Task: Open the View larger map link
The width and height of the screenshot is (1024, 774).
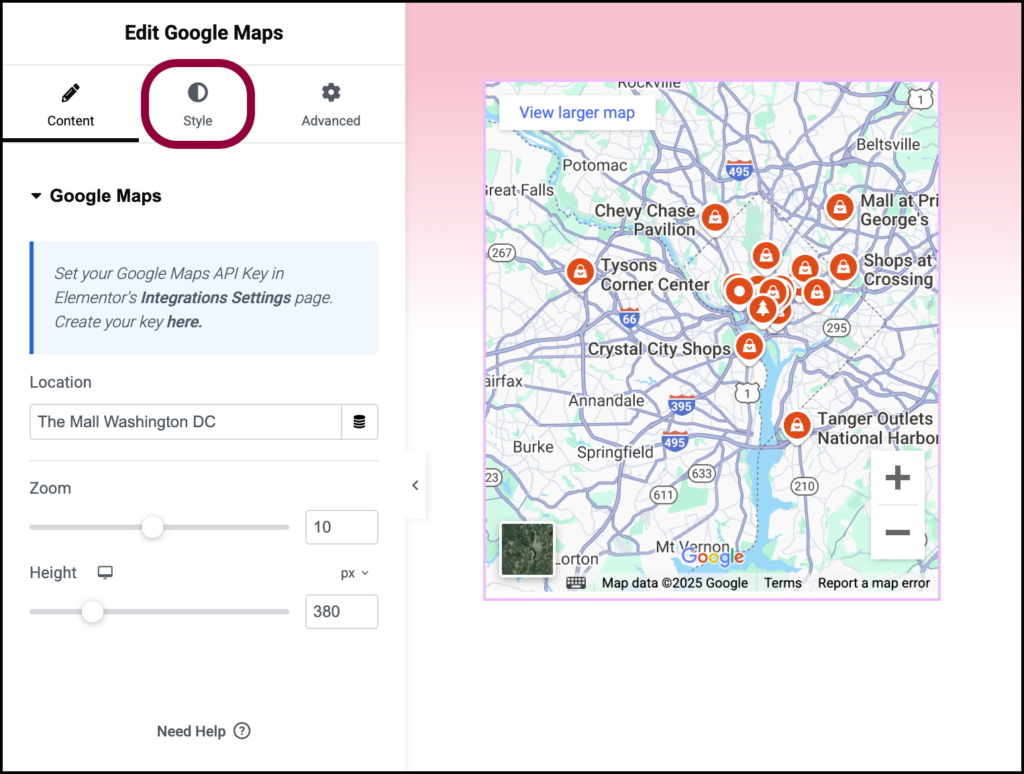Action: click(576, 112)
